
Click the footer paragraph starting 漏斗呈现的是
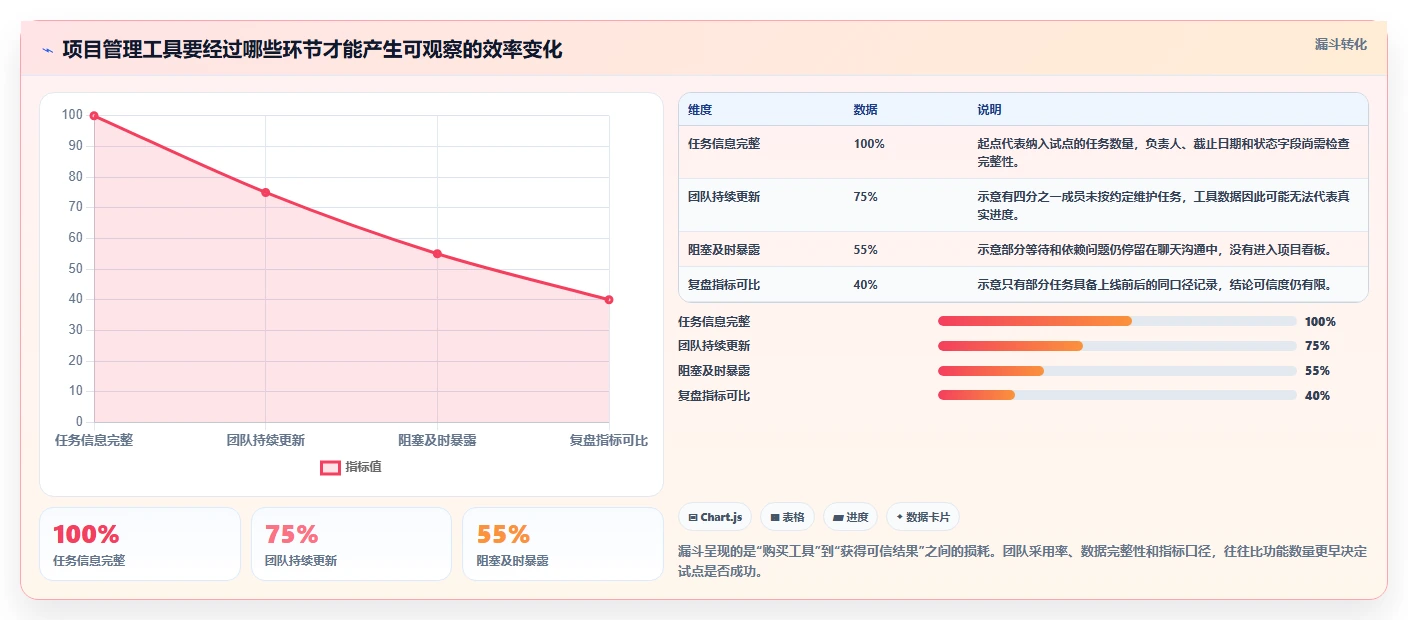1022,562
